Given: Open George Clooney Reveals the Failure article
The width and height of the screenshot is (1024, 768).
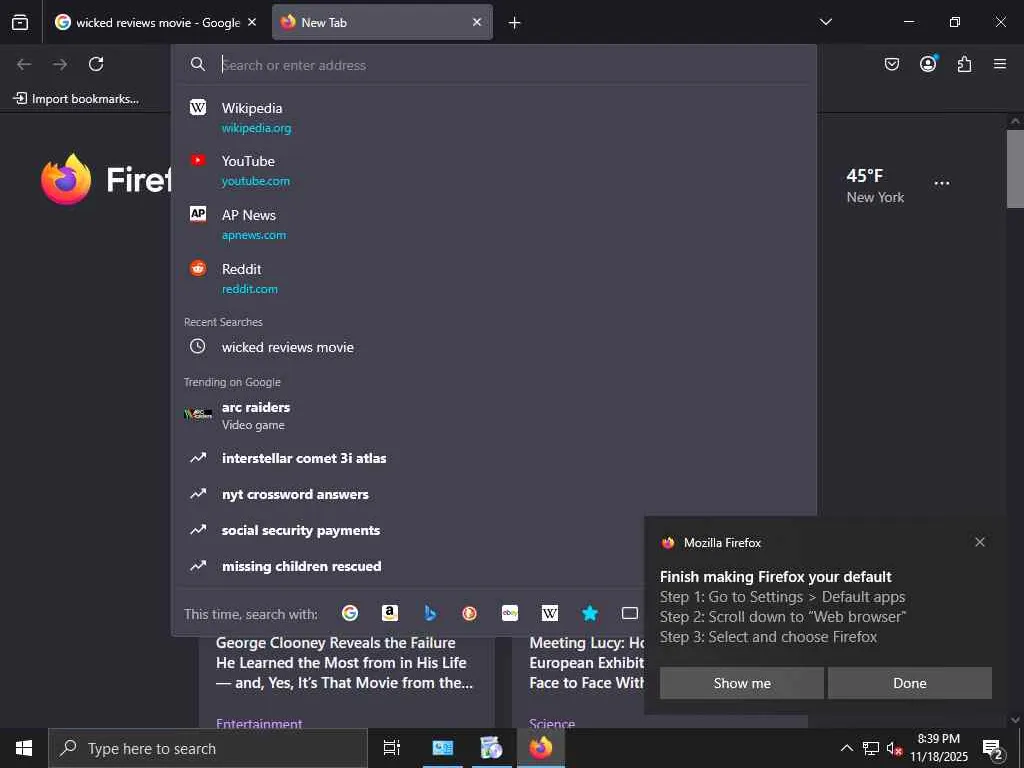Looking at the screenshot, I should (x=345, y=663).
